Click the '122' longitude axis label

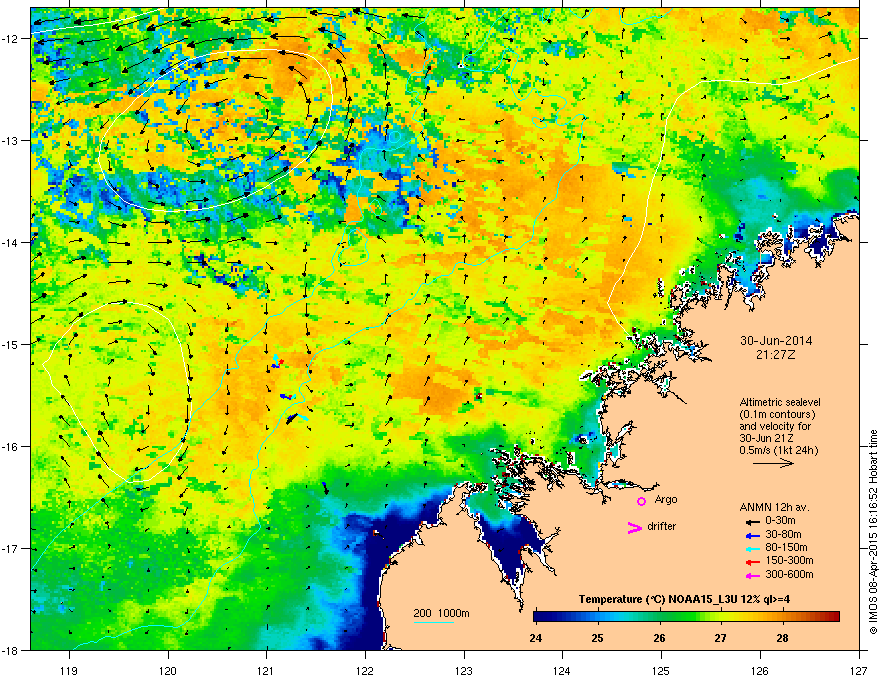(x=365, y=670)
